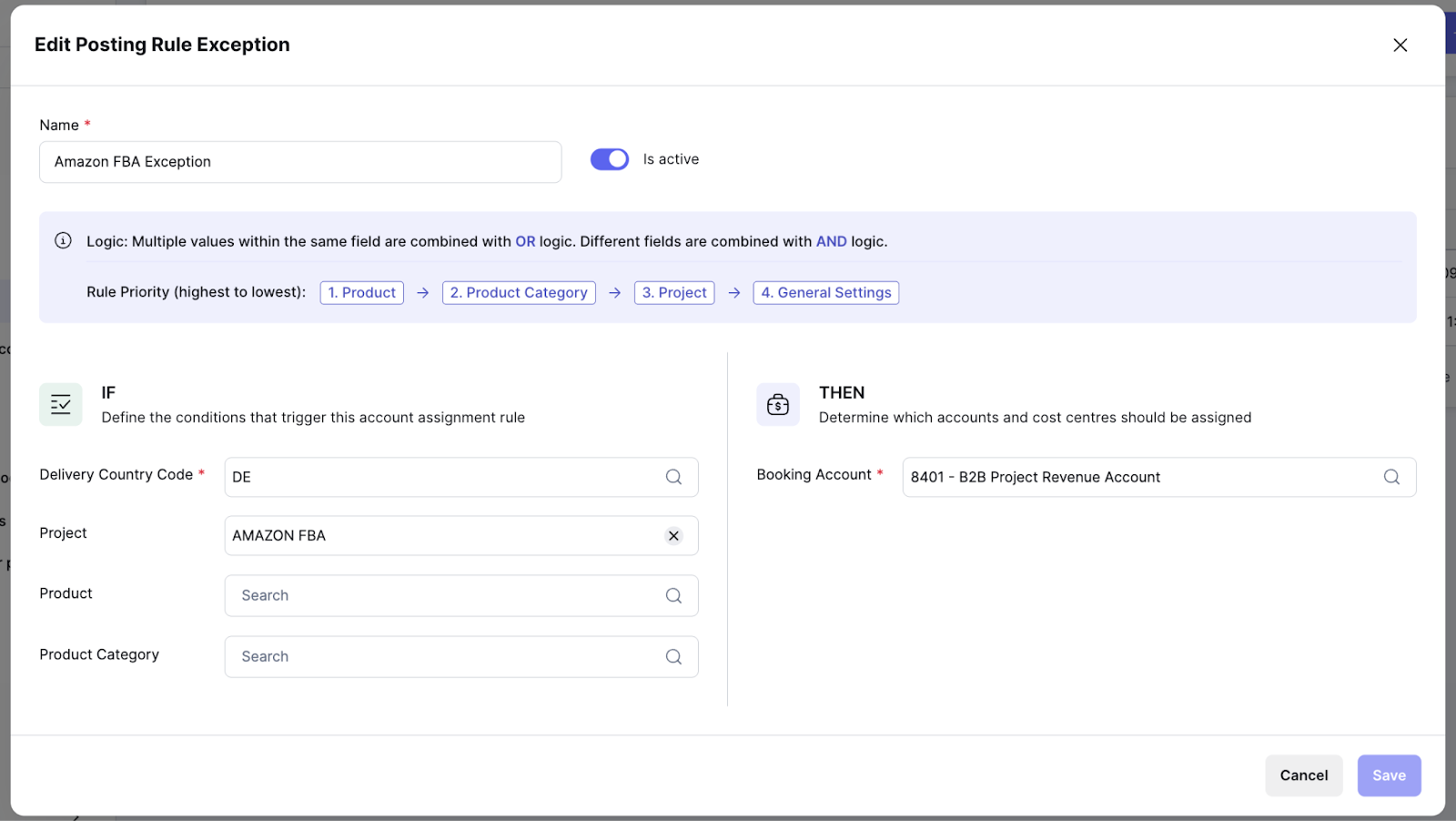Select the 2. Product Category priority tag
The height and width of the screenshot is (821, 1456).
(x=519, y=293)
